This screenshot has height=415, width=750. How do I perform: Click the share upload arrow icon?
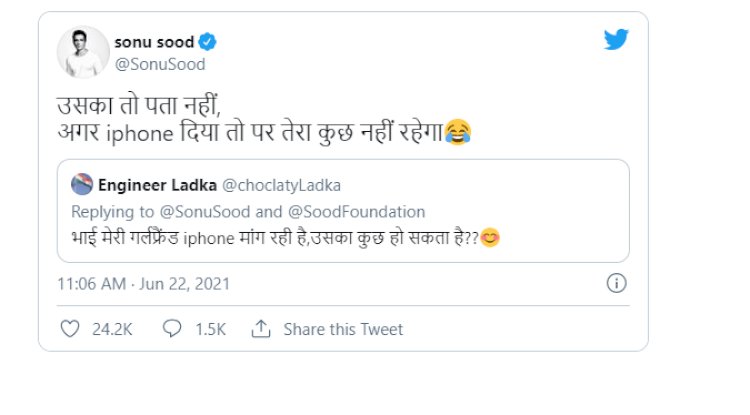261,328
